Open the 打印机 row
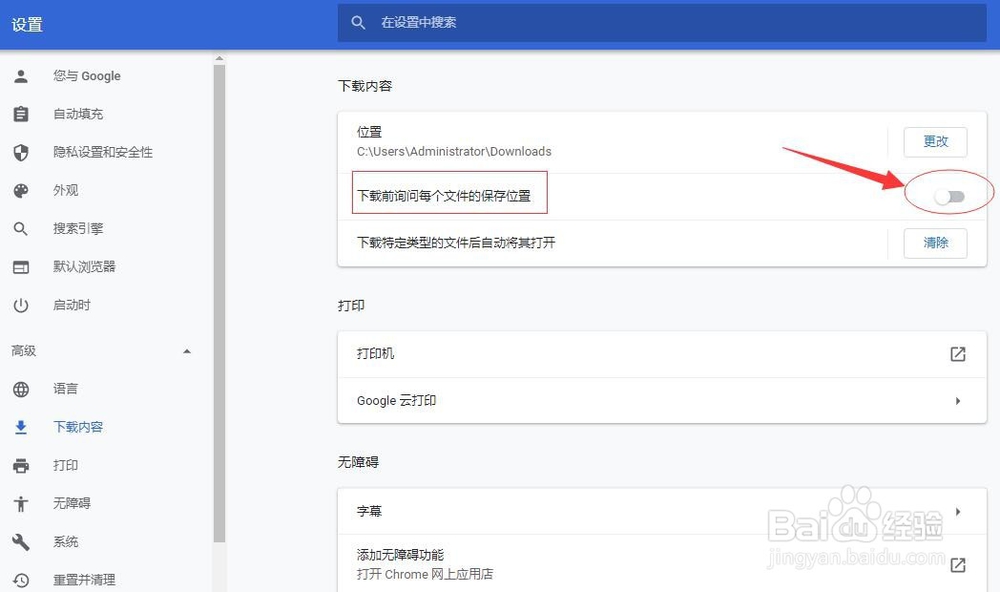This screenshot has width=1000, height=592. [x=661, y=354]
